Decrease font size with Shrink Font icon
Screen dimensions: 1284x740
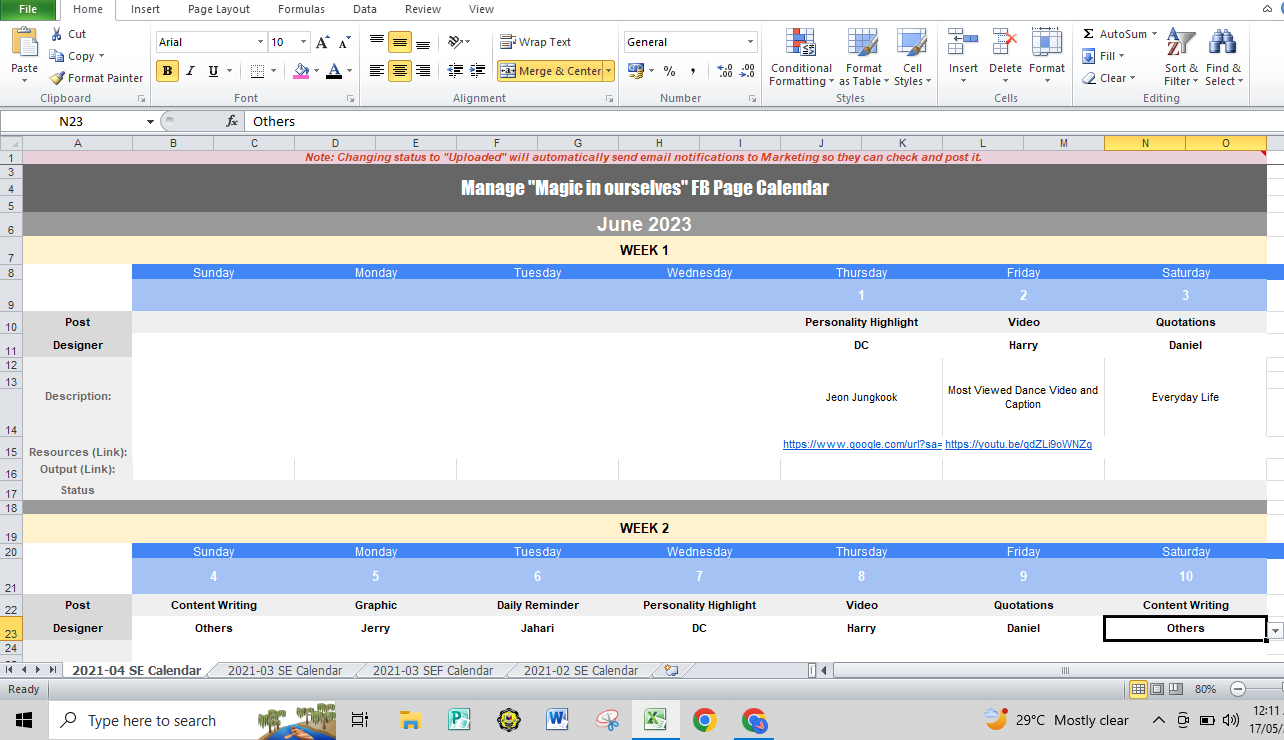pyautogui.click(x=345, y=42)
